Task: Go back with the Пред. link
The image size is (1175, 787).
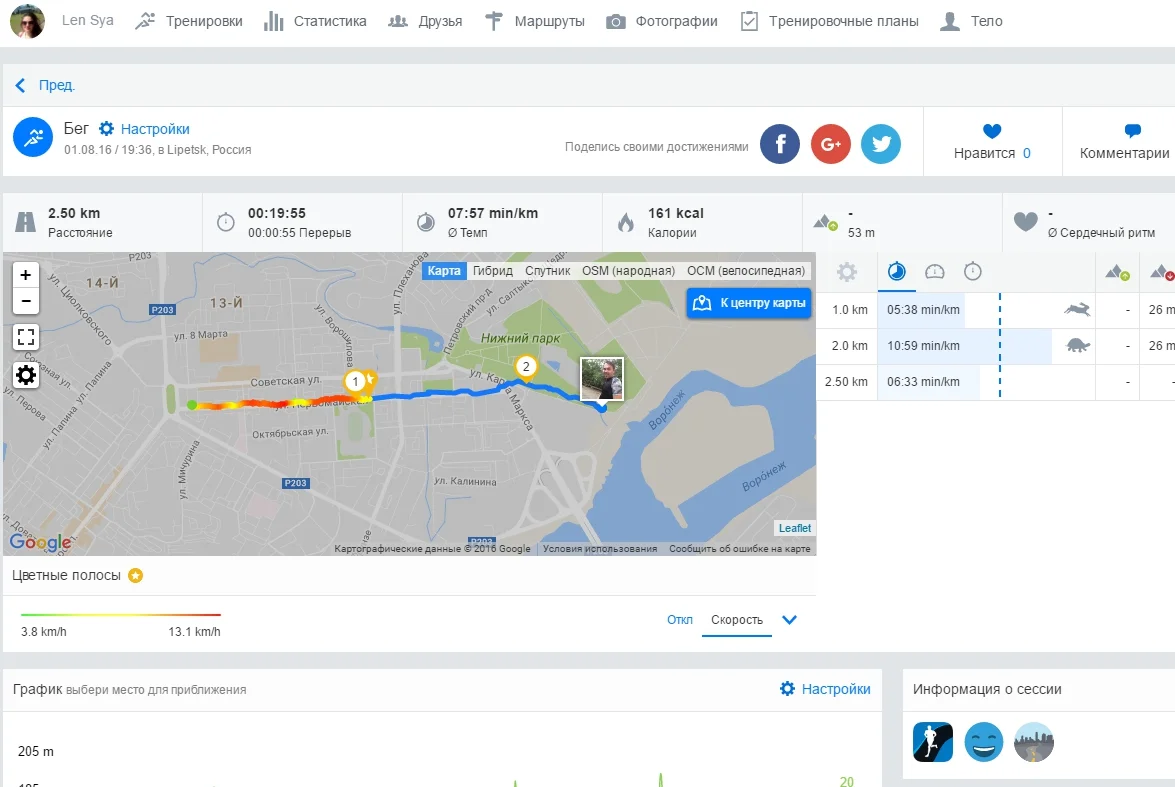Action: click(x=45, y=85)
